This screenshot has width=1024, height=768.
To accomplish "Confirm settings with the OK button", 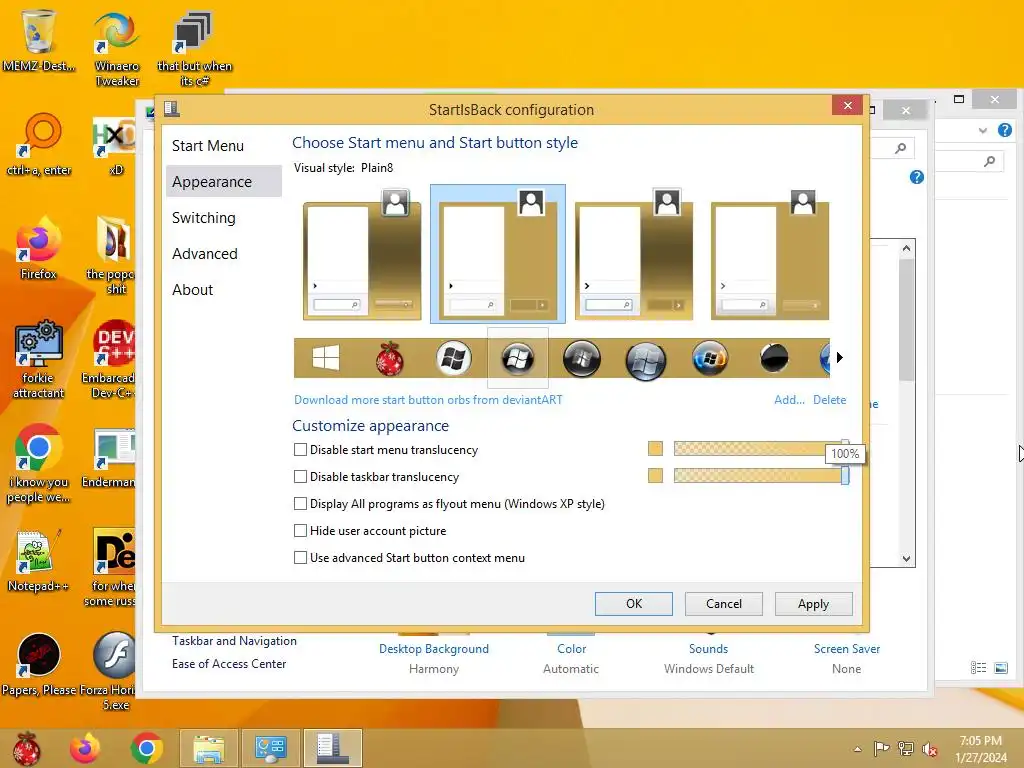I will coord(633,603).
